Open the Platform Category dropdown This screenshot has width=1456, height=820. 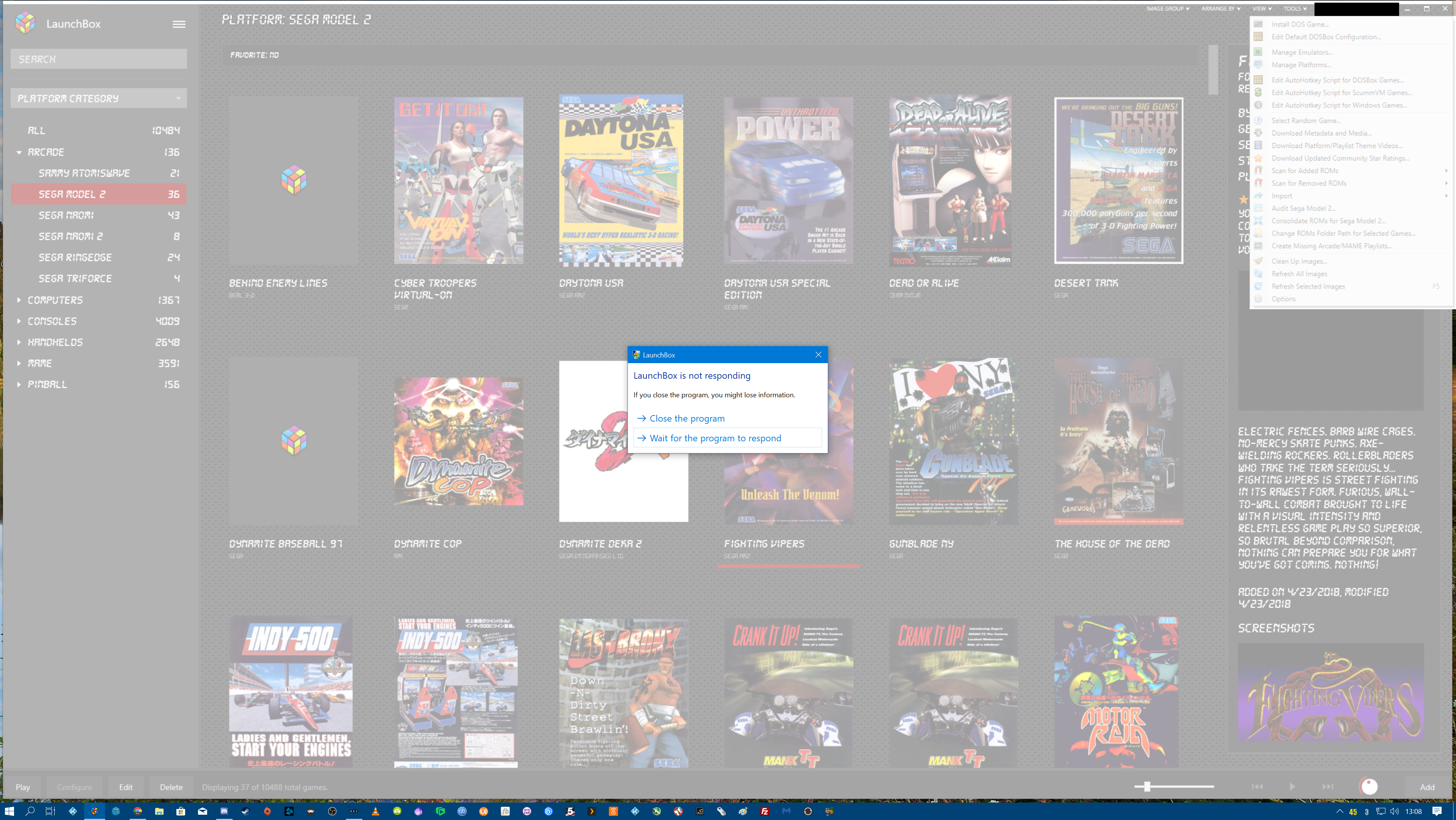pyautogui.click(x=98, y=98)
